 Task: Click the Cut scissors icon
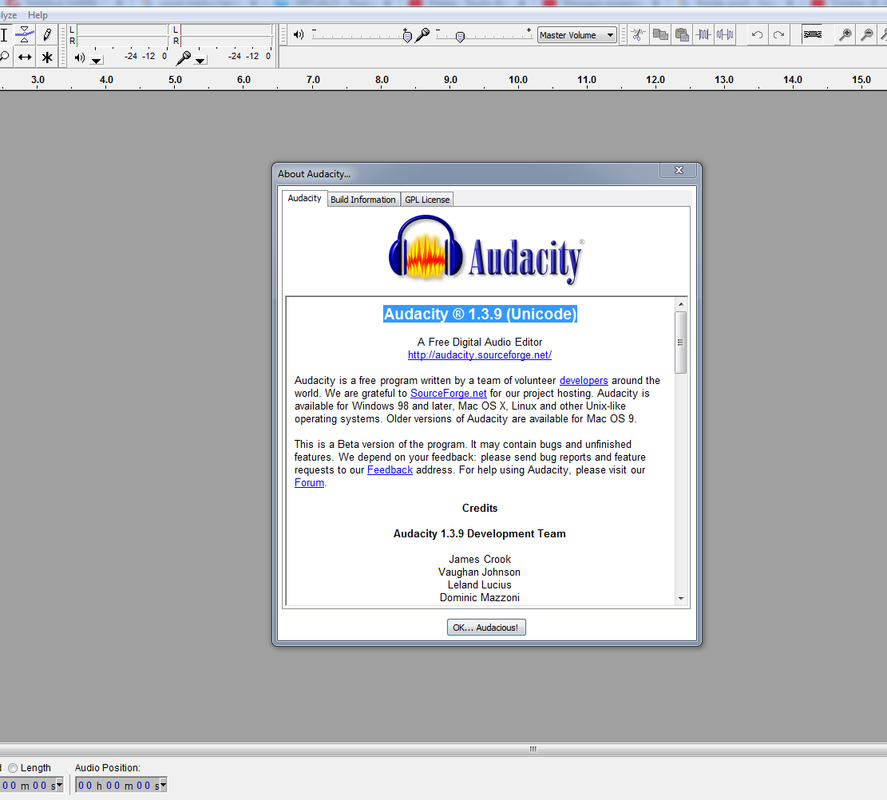coord(638,35)
